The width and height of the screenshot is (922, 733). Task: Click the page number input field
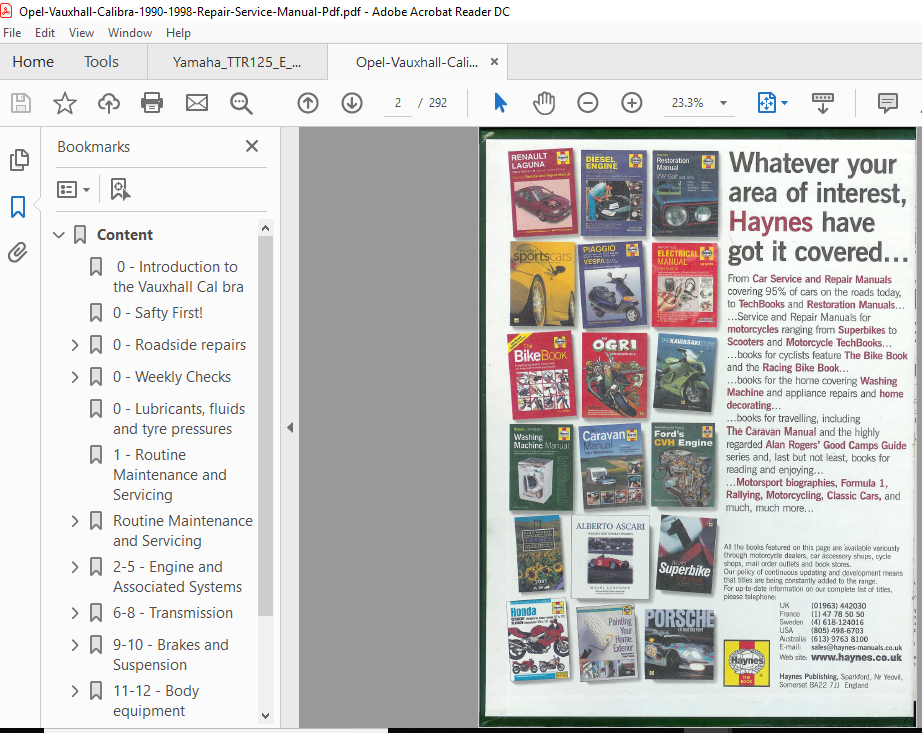(398, 103)
